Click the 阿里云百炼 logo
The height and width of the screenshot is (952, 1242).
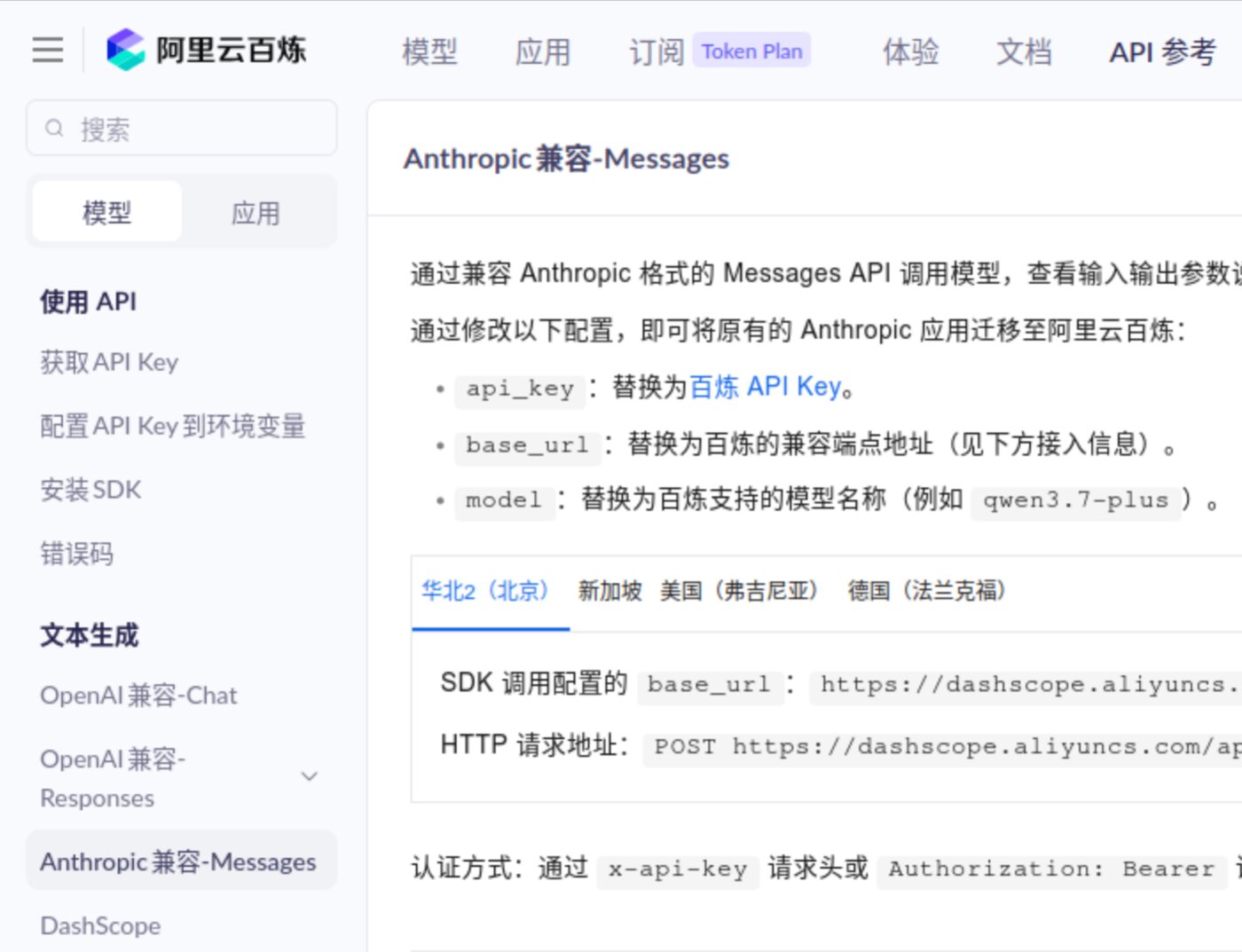[207, 50]
